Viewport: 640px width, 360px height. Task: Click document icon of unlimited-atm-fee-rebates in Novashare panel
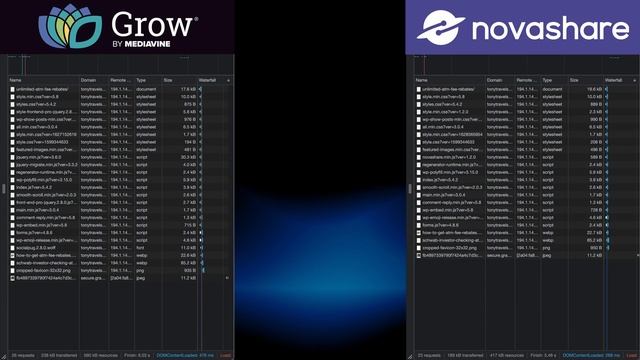[x=418, y=89]
